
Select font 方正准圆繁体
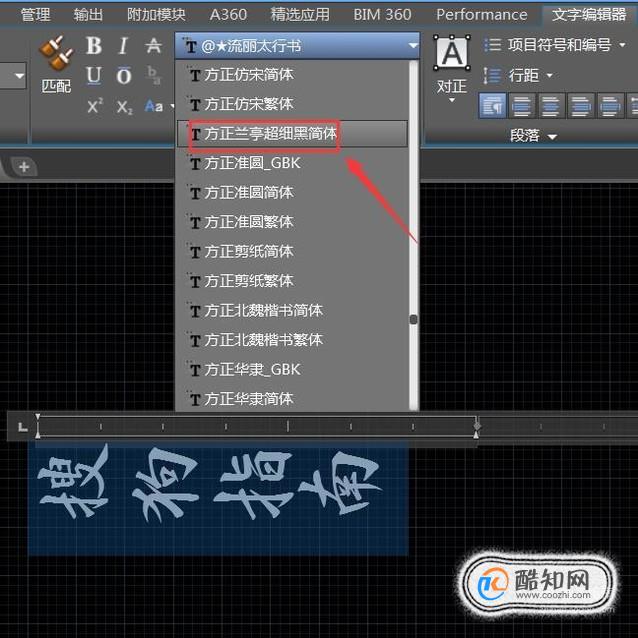[x=293, y=222]
